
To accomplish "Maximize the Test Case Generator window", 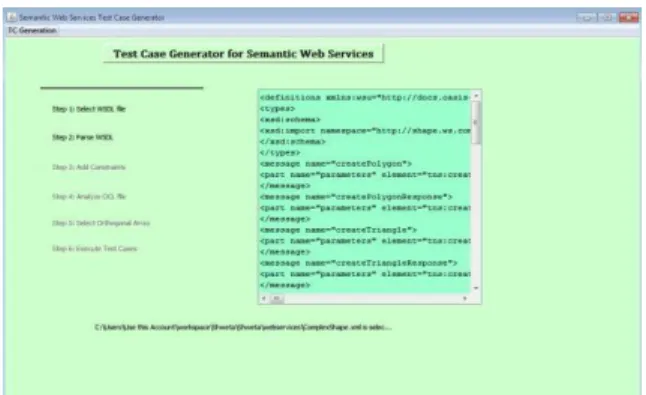I will tap(607, 17).
